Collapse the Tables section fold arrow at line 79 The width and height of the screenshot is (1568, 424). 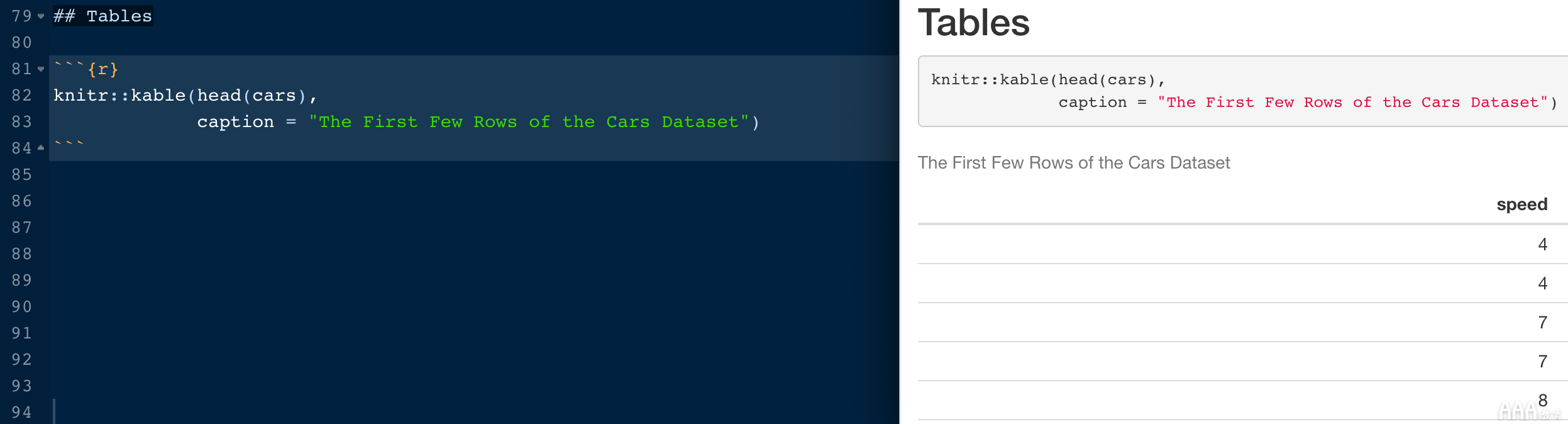(x=41, y=16)
